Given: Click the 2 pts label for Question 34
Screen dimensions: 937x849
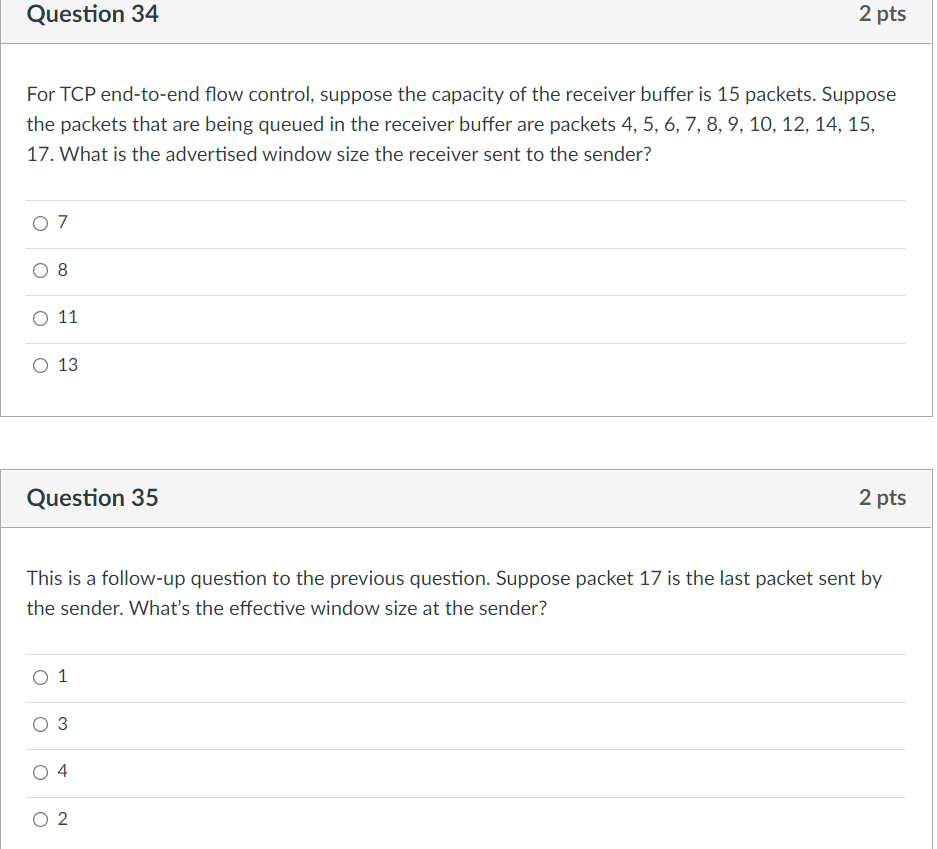Looking at the screenshot, I should (x=882, y=14).
